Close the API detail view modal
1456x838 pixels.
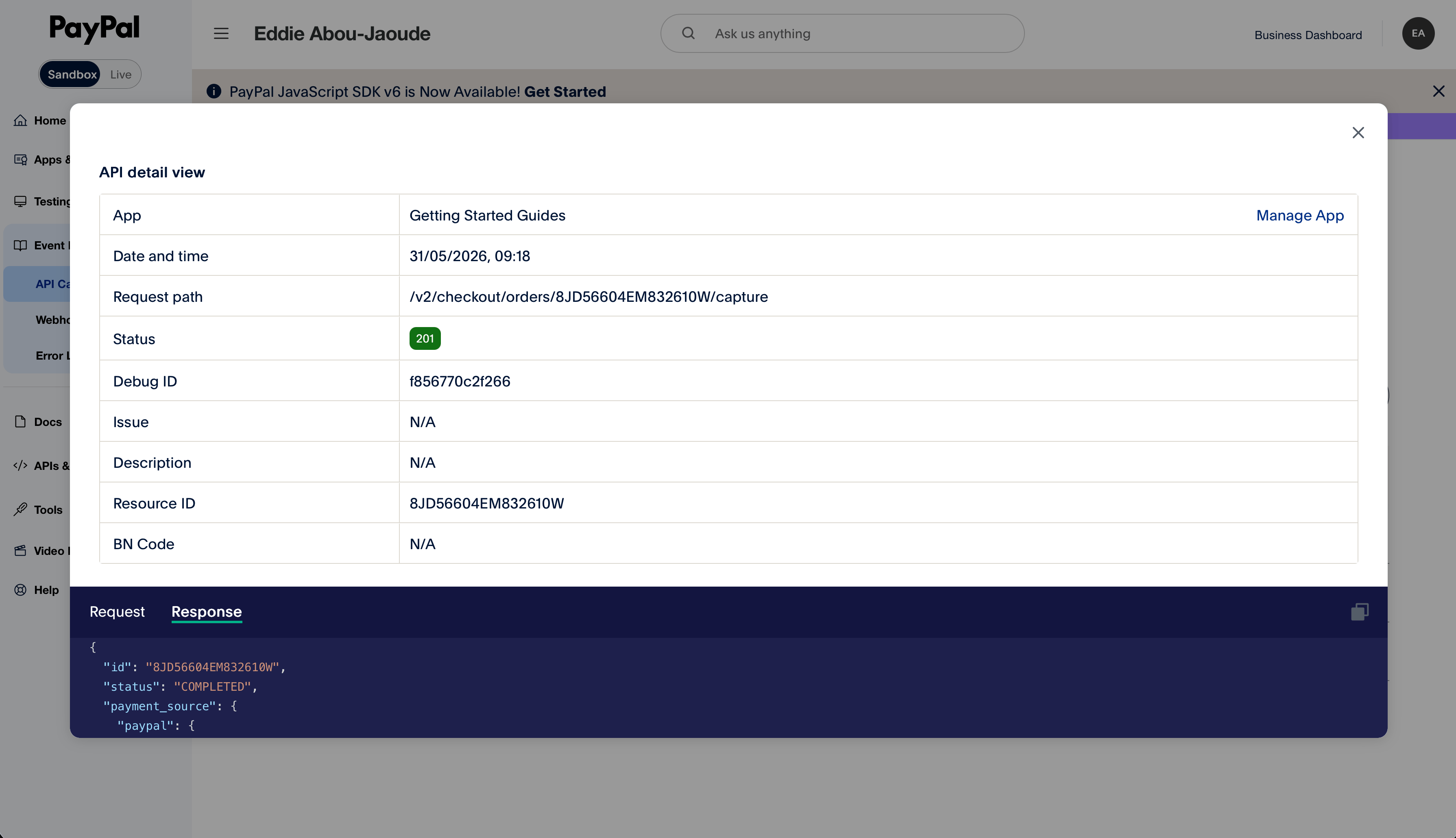pyautogui.click(x=1358, y=133)
